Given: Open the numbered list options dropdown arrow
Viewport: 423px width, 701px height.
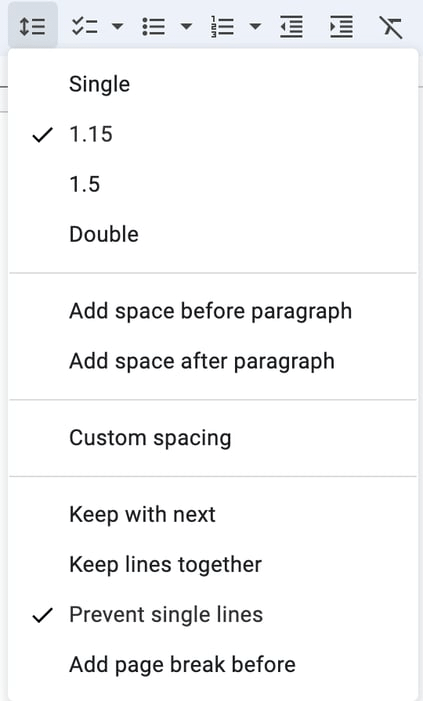Looking at the screenshot, I should coord(255,26).
